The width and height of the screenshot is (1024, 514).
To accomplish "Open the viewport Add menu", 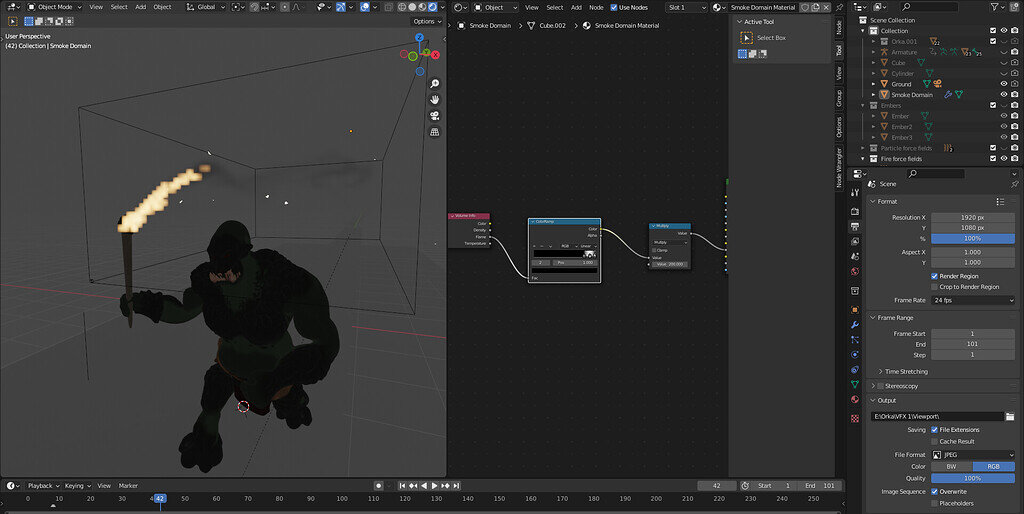I will [140, 7].
